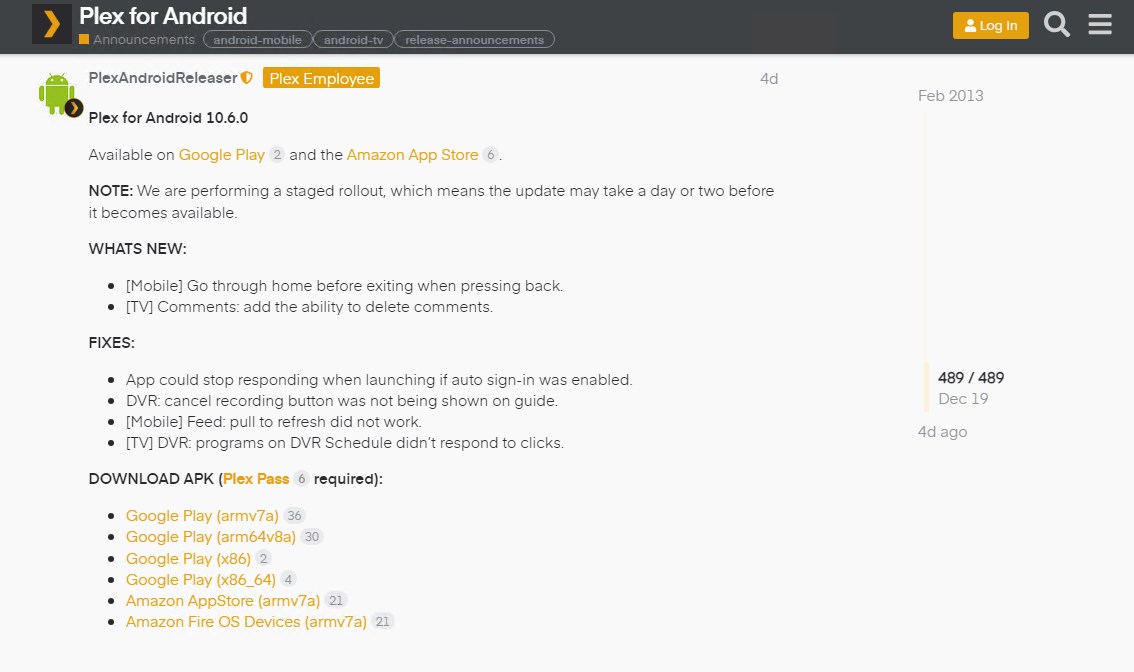Select the android-mobile tag
The image size is (1134, 672).
click(257, 40)
